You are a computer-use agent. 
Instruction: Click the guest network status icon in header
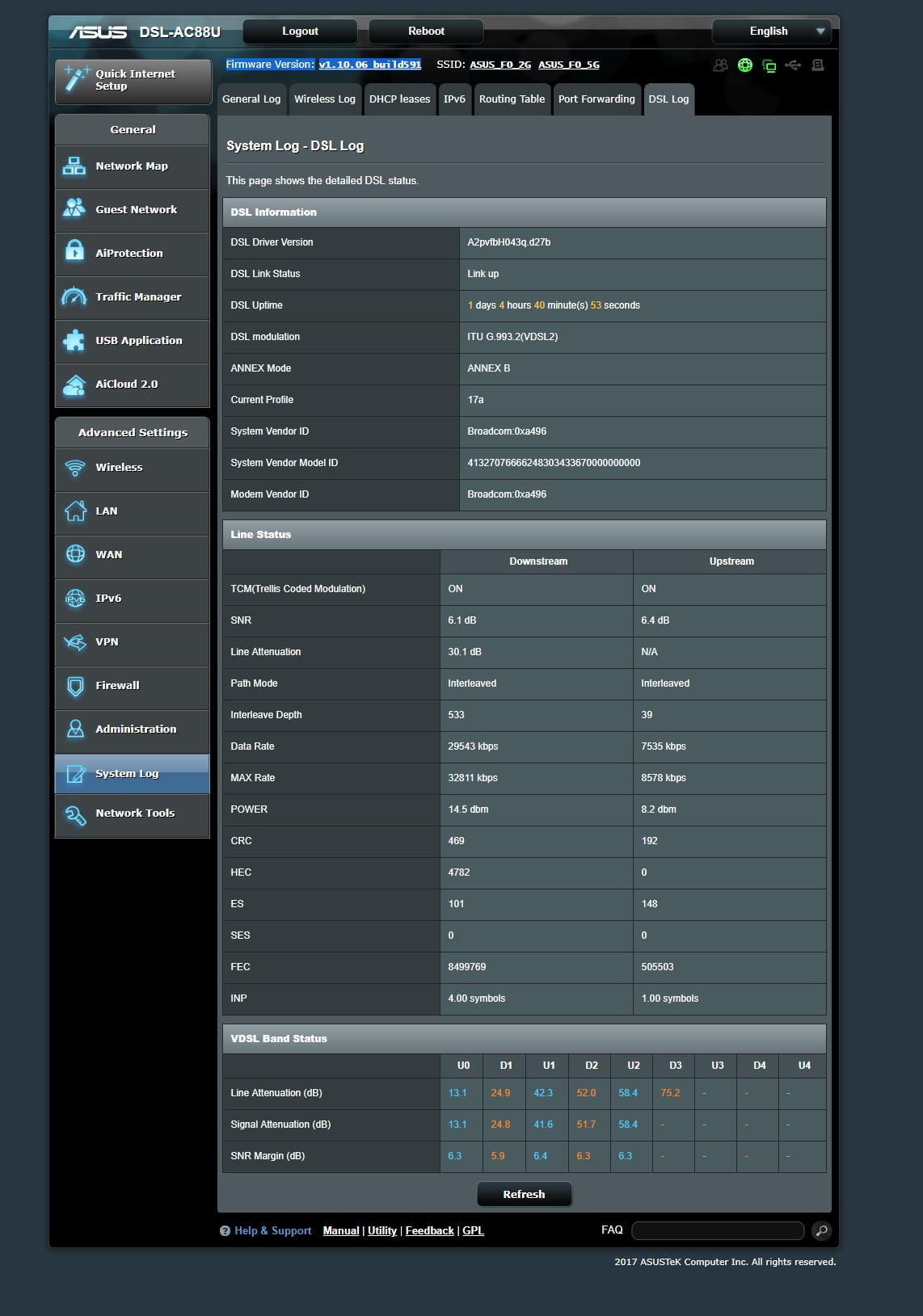click(x=720, y=65)
